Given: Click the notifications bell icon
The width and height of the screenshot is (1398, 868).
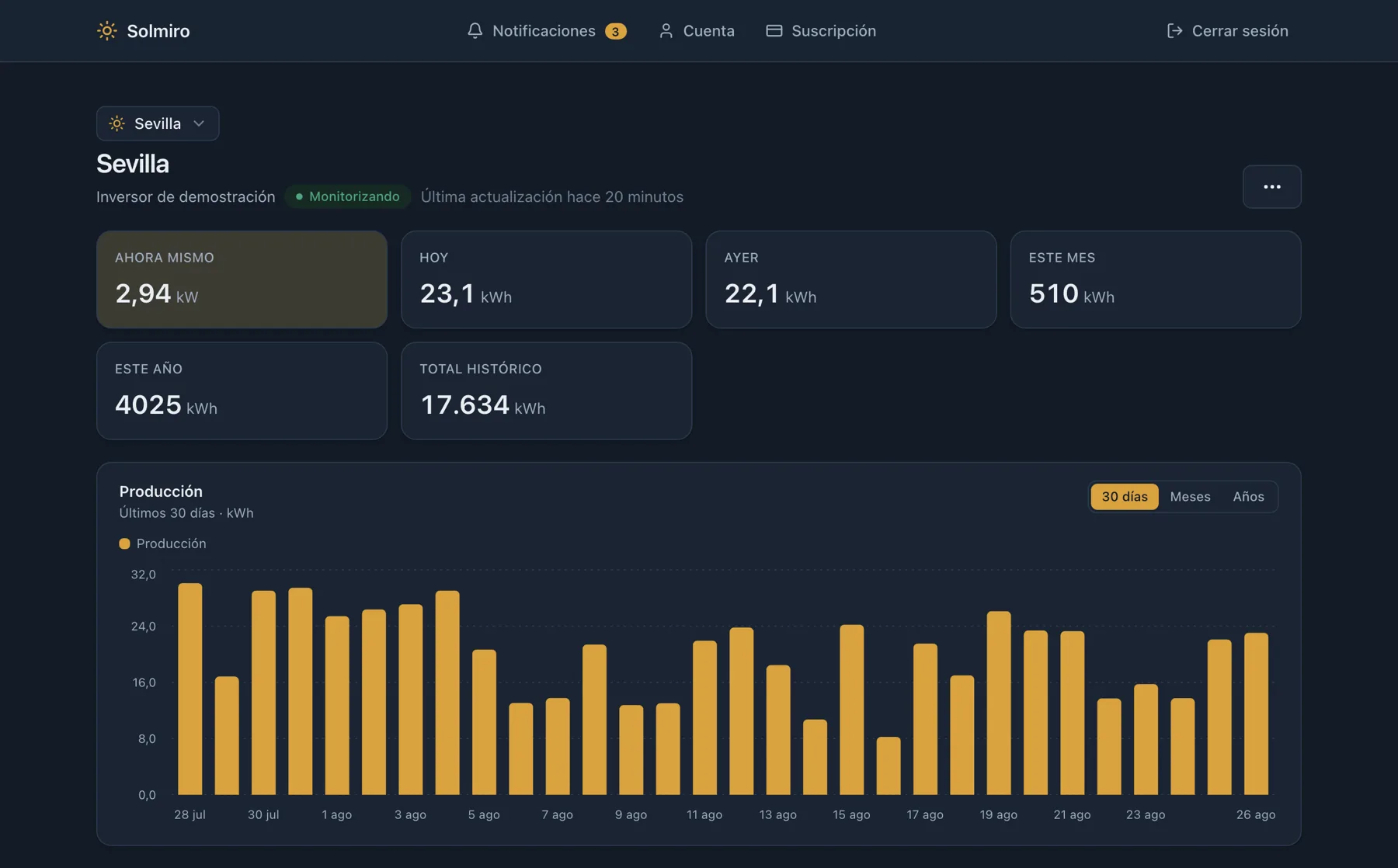Looking at the screenshot, I should point(475,31).
